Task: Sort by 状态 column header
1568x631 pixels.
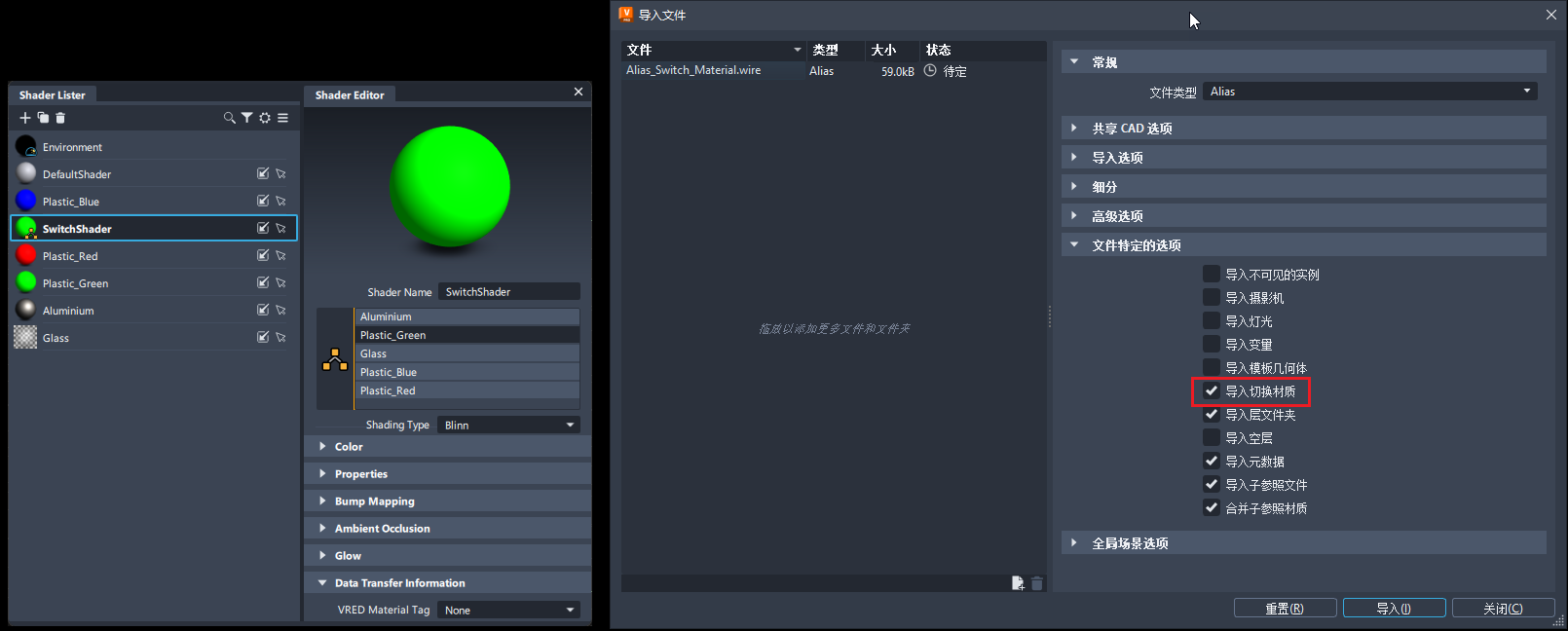Action: pyautogui.click(x=983, y=50)
